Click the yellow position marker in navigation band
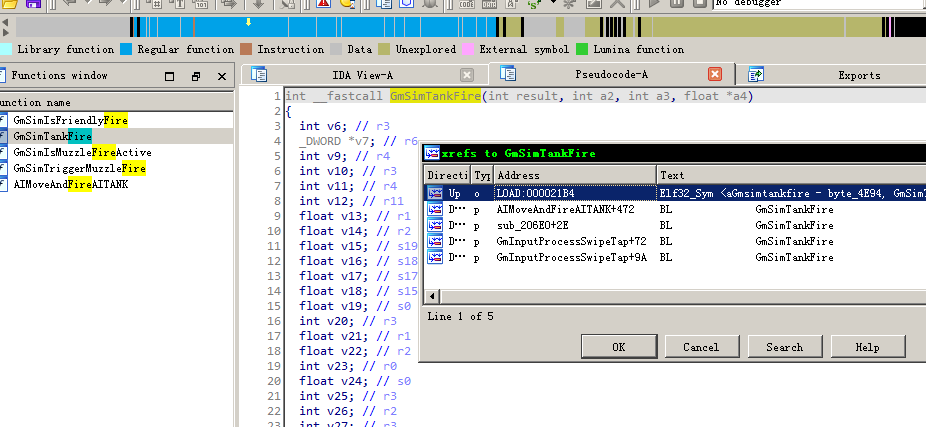 click(x=249, y=22)
